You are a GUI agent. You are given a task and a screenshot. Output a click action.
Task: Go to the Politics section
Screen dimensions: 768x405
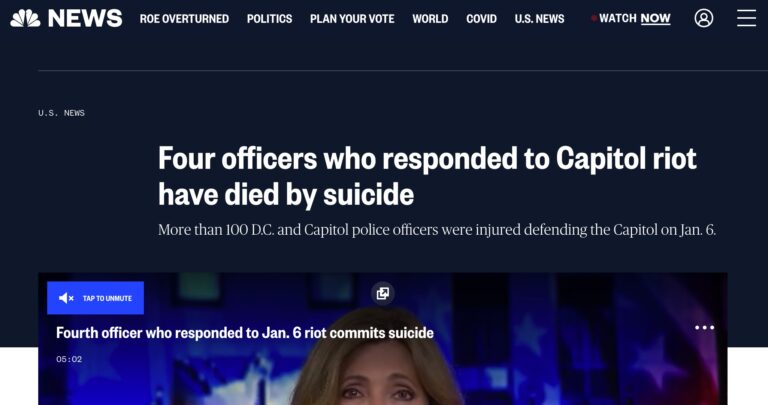269,19
